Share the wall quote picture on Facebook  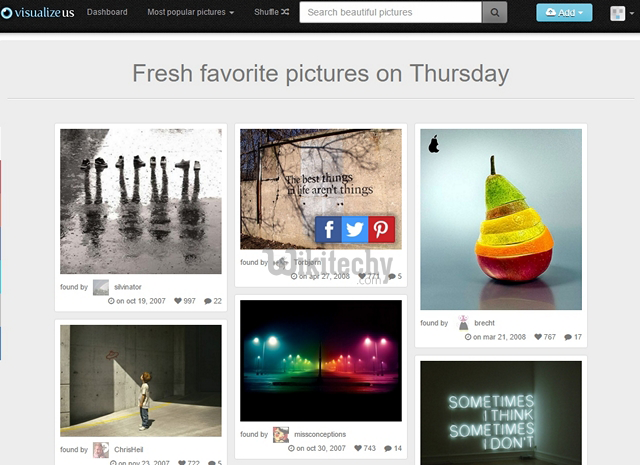pyautogui.click(x=328, y=229)
